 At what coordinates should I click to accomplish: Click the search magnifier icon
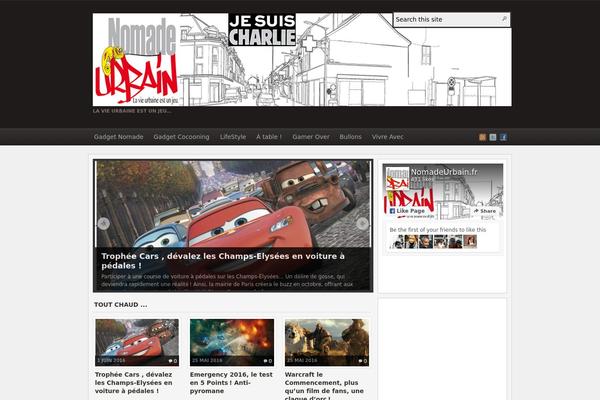(x=504, y=19)
